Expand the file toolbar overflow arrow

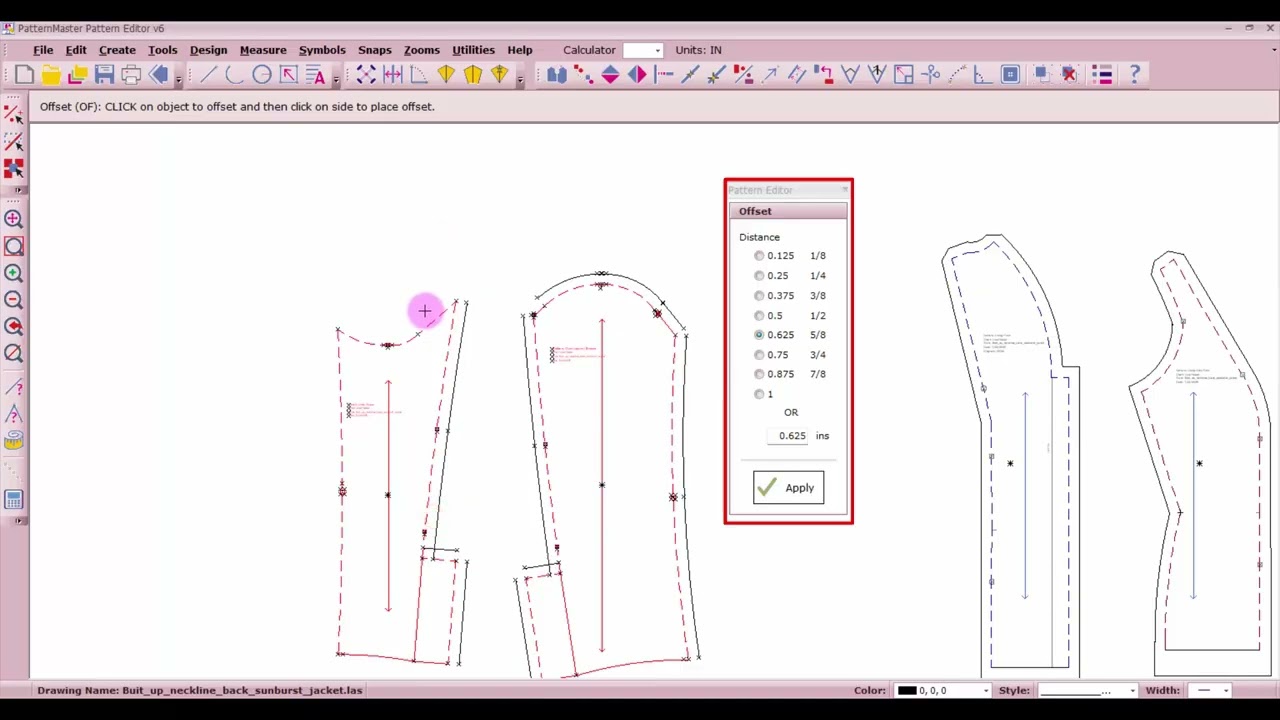pos(179,78)
